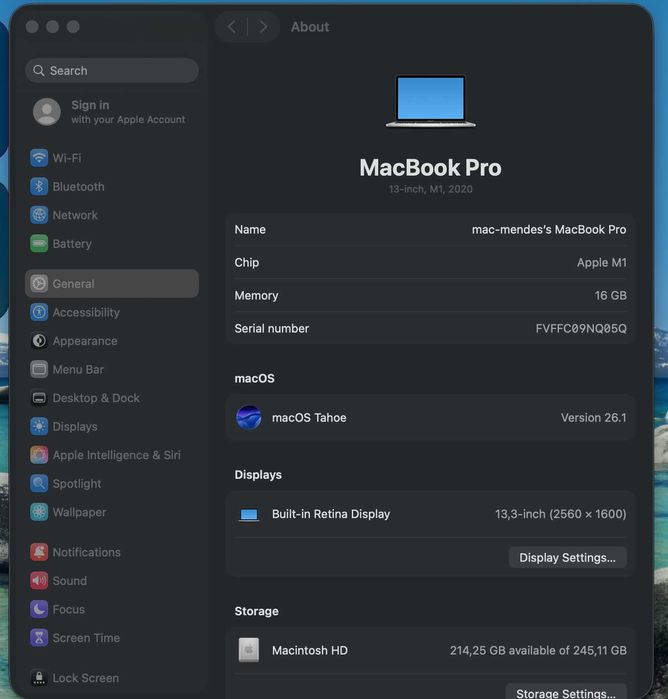The image size is (668, 699).
Task: Click the Displays sun icon
Action: (39, 426)
